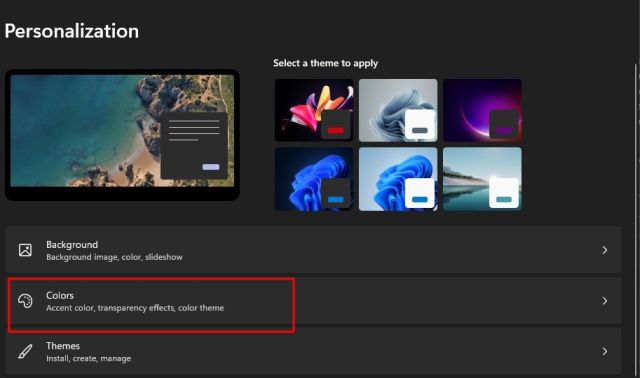The height and width of the screenshot is (378, 640).
Task: Apply the light blue bloom theme
Action: pos(398,179)
